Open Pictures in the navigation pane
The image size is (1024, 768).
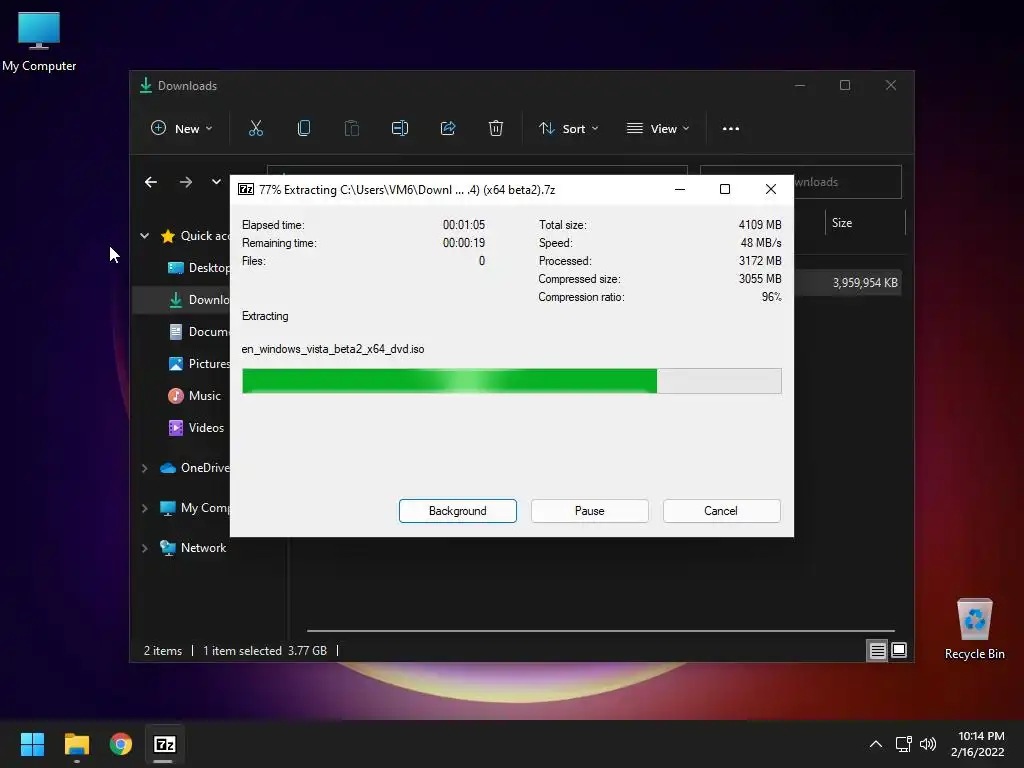click(198, 364)
